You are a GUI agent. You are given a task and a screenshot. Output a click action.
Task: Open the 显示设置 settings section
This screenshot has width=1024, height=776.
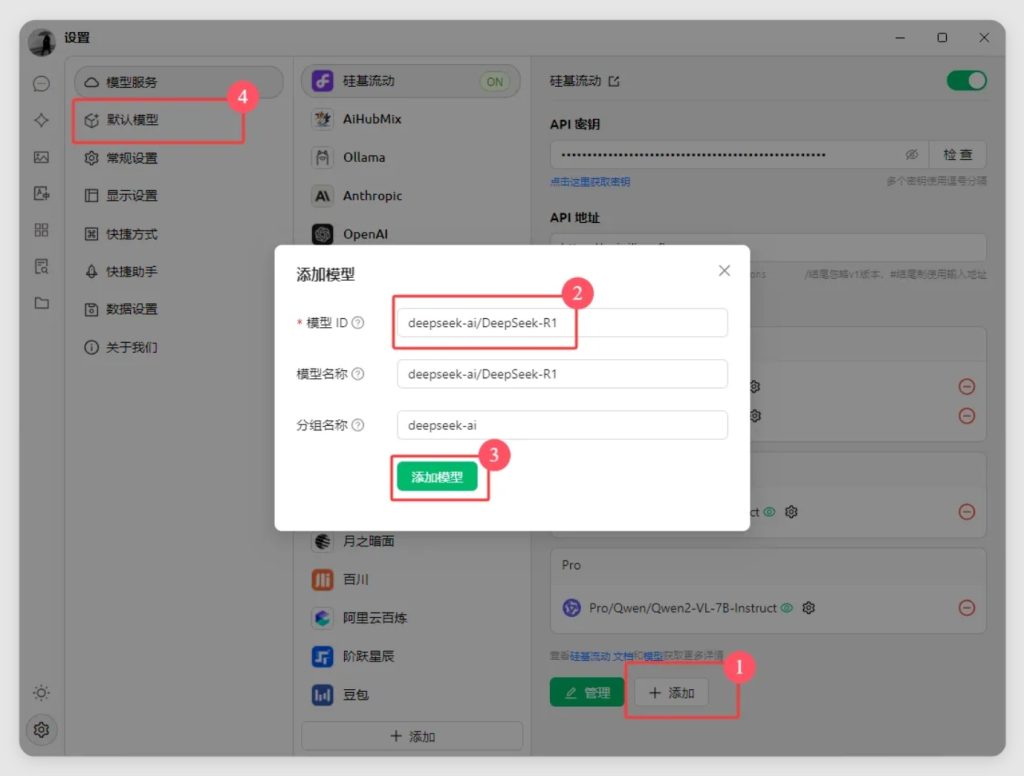pos(178,195)
